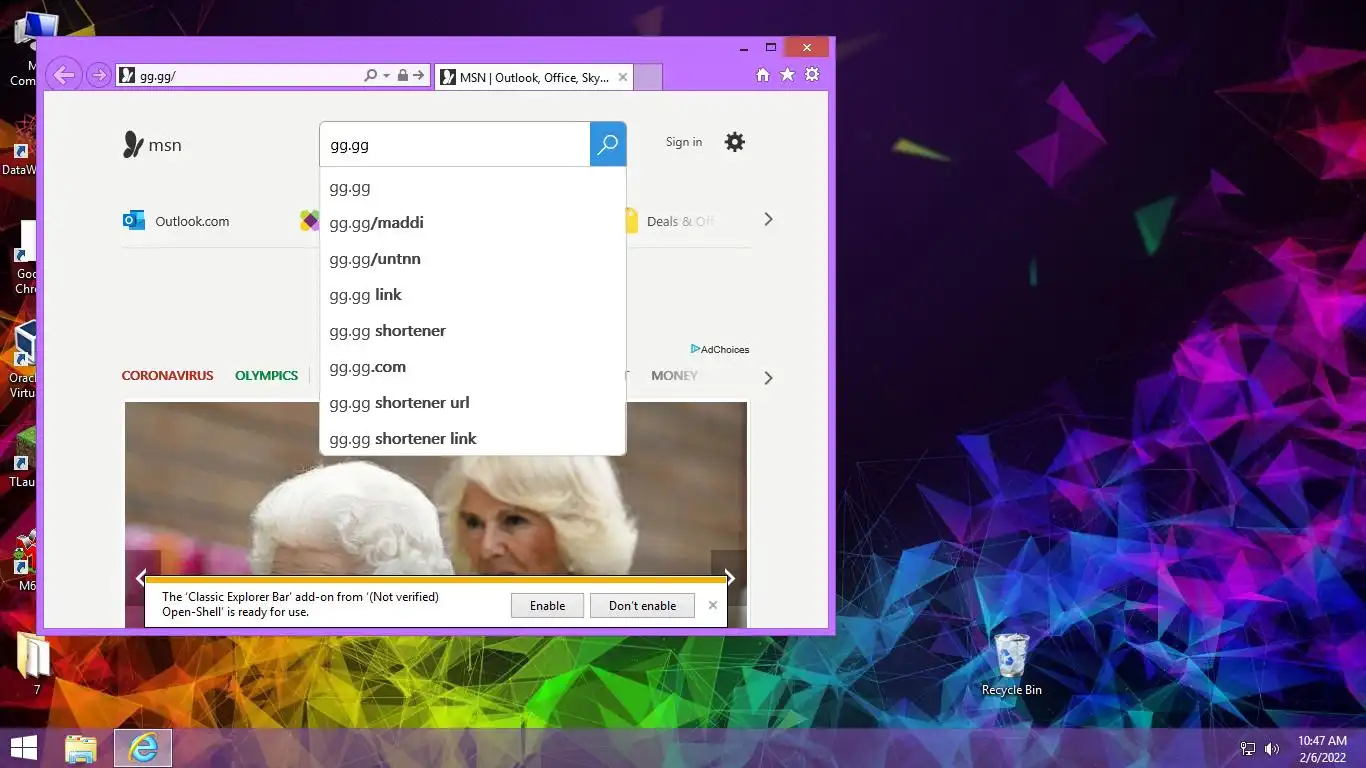This screenshot has width=1366, height=768.
Task: Open the OLYMPICS news category
Action: coord(266,376)
